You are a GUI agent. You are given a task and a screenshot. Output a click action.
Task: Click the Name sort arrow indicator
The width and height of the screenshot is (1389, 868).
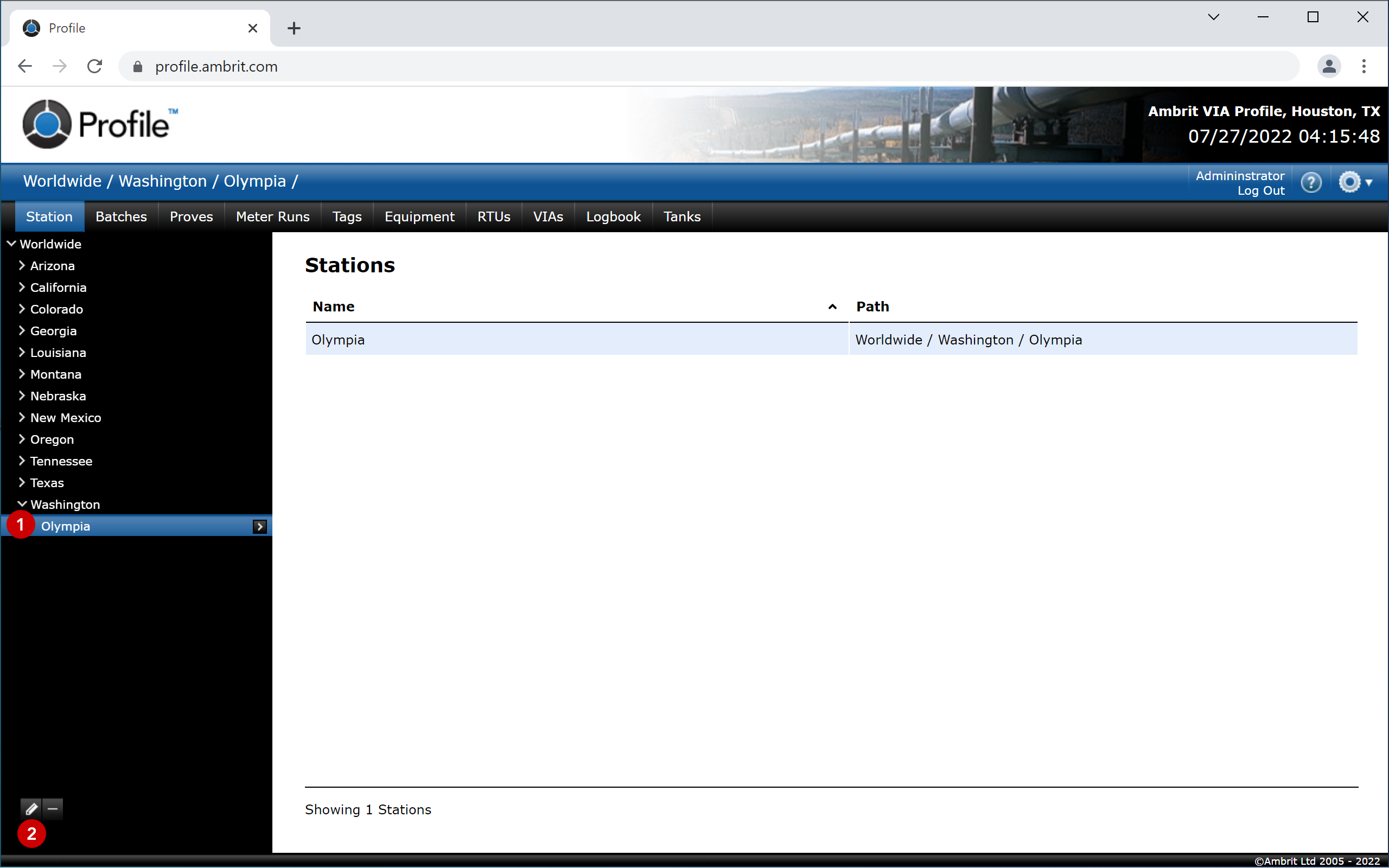(x=832, y=307)
